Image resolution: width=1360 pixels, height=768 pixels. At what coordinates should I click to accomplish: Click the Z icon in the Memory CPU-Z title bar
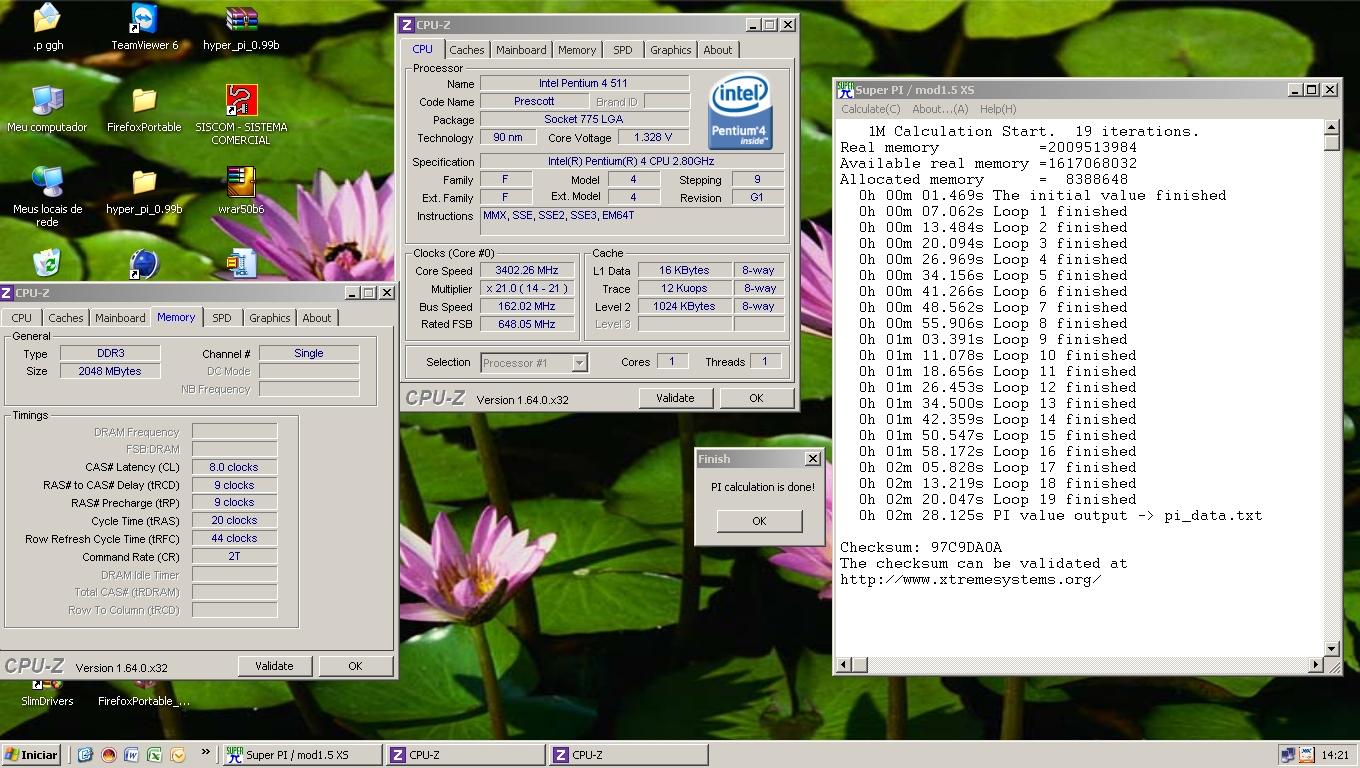[x=7, y=293]
